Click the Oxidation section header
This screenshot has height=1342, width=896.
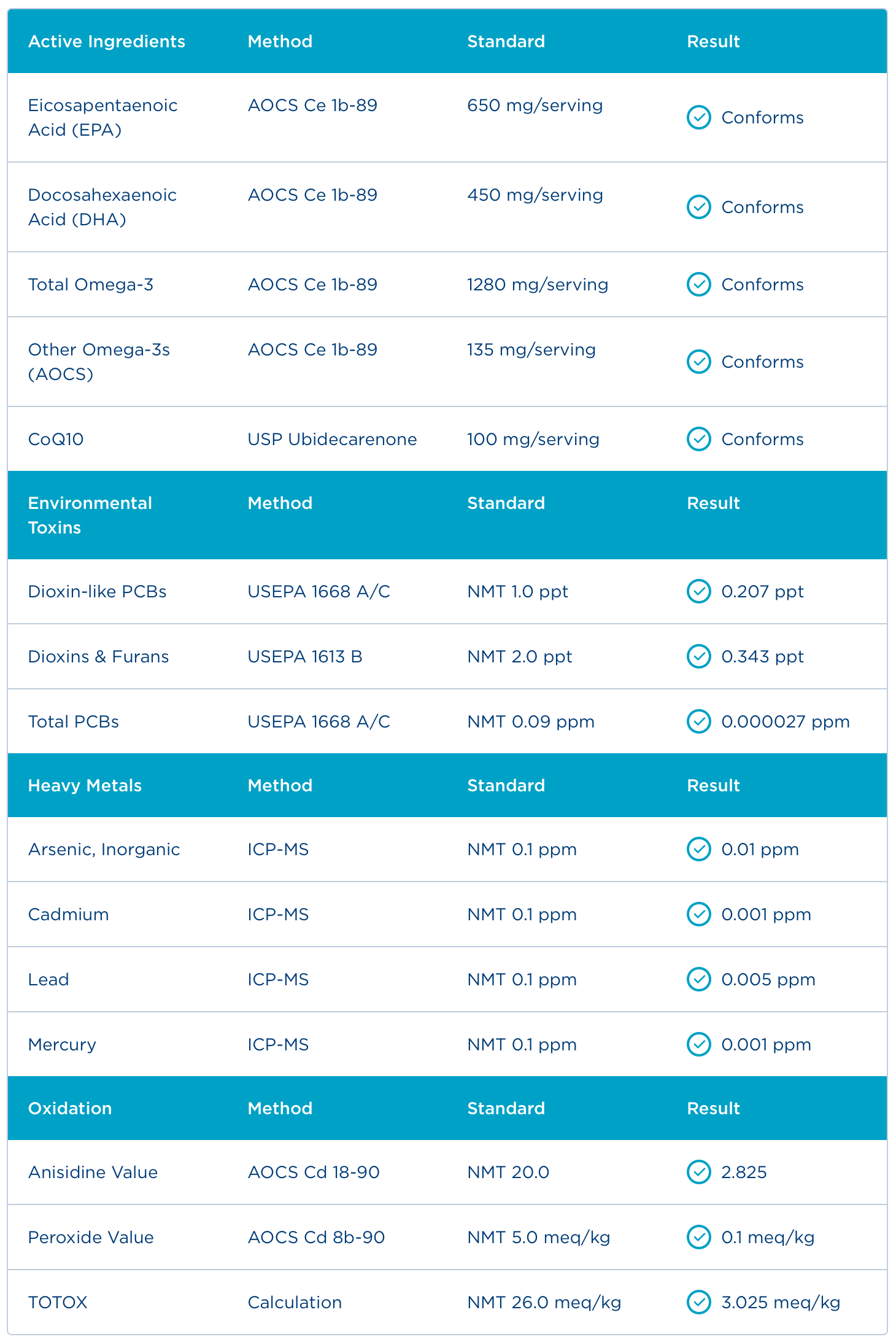click(x=70, y=1108)
